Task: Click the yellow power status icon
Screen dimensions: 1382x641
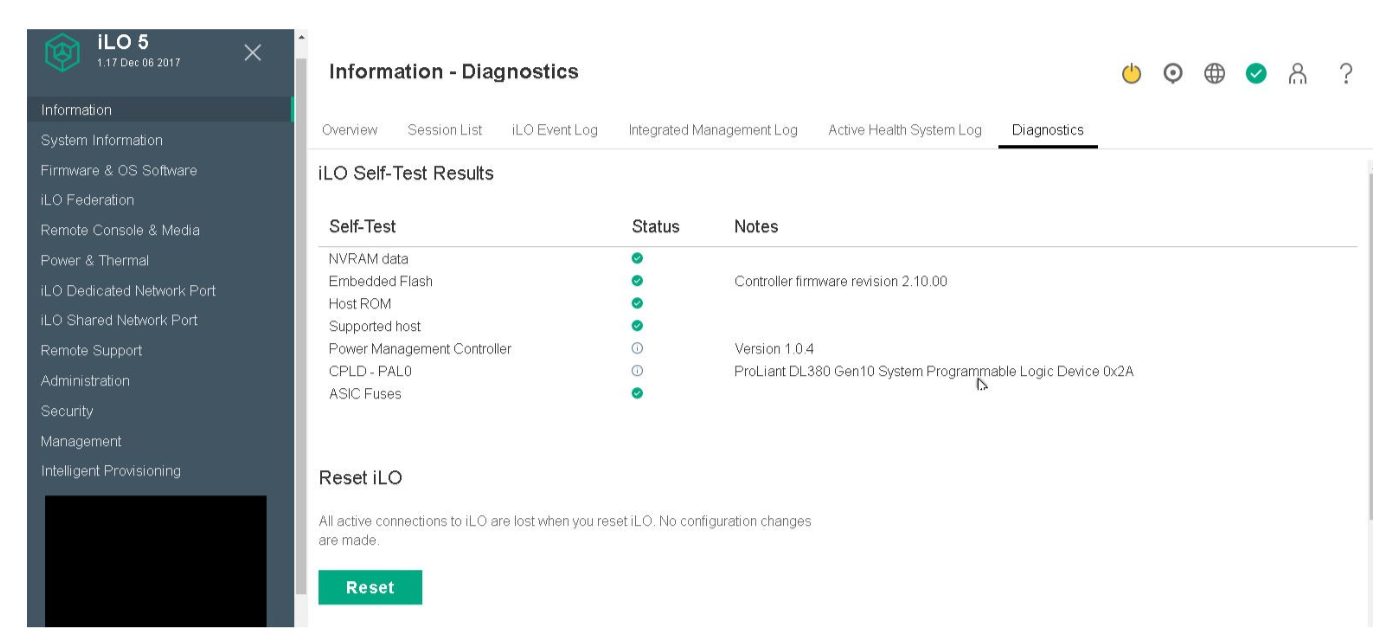Action: [1131, 73]
